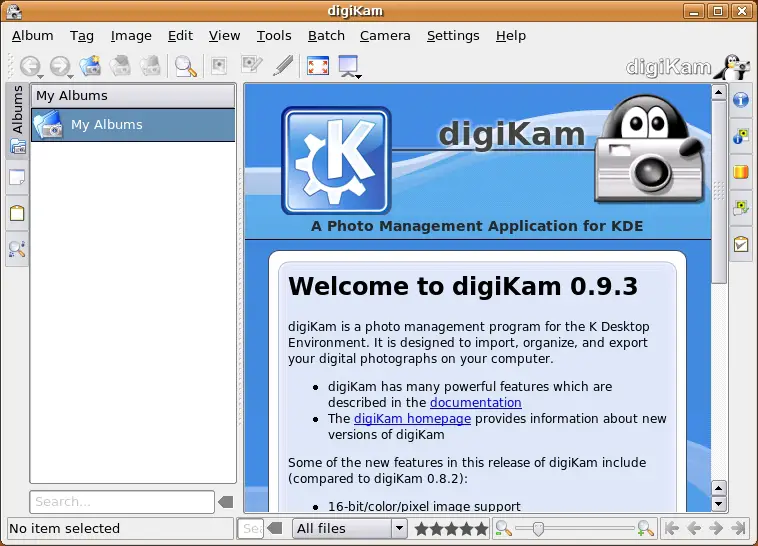Create a new album with the New Album icon

click(90, 66)
